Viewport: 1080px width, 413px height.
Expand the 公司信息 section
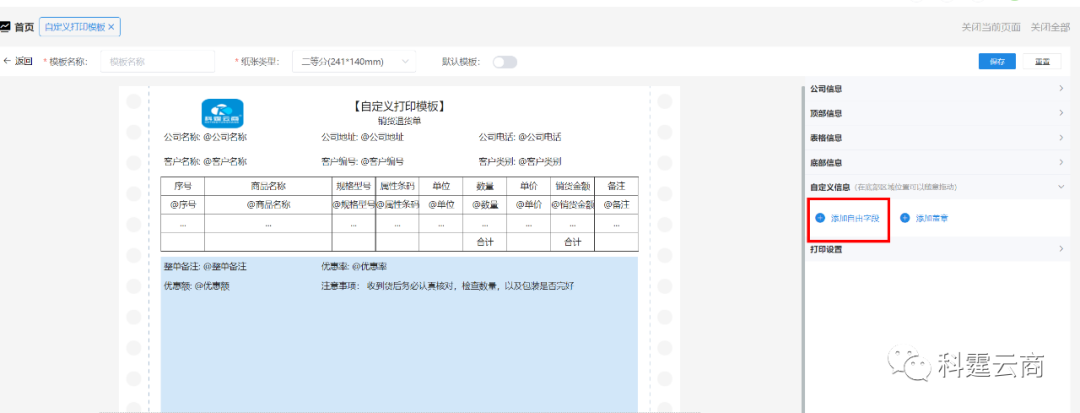pos(937,89)
